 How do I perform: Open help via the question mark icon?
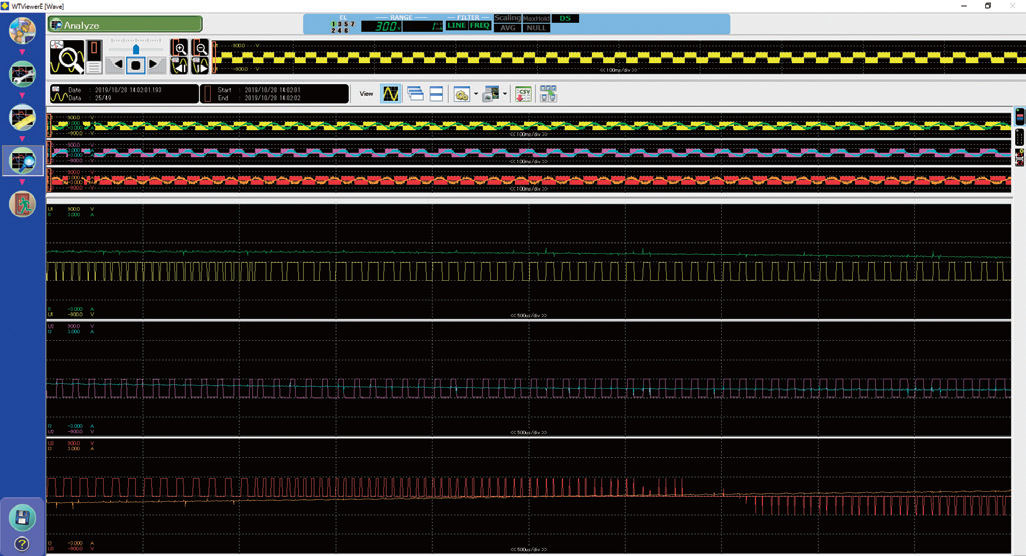click(22, 544)
